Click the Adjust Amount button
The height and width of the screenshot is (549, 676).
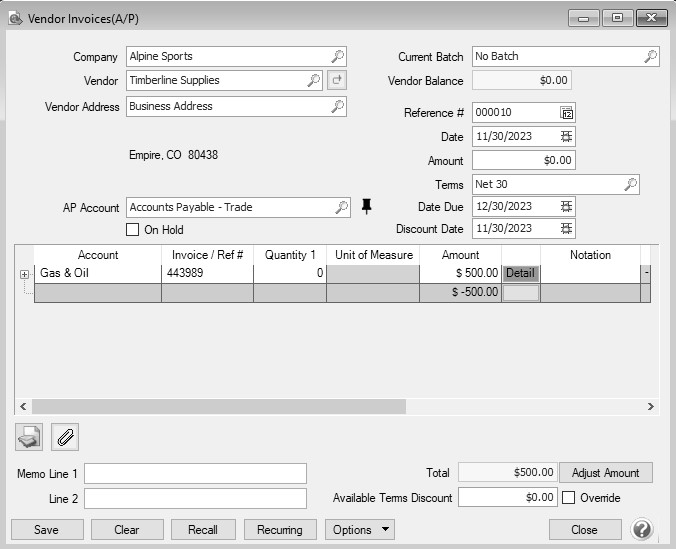(605, 472)
